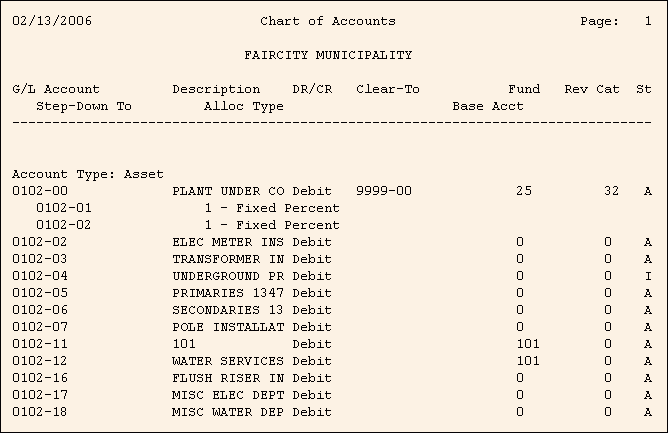Click the Base Acct sub-header
This screenshot has height=433, width=668.
pos(488,105)
